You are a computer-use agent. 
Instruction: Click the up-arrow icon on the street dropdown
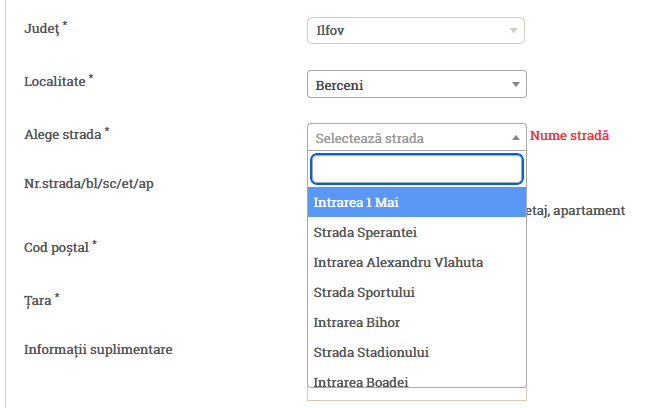(515, 138)
